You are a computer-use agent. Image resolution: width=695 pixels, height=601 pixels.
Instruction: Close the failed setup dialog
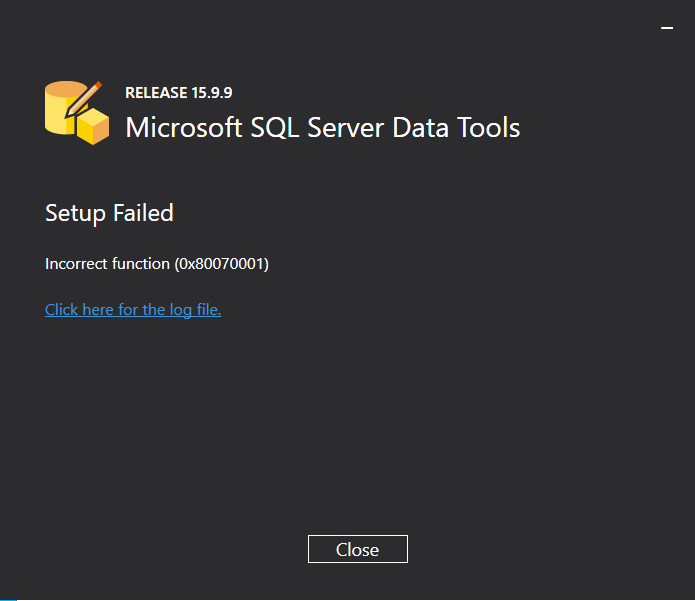358,549
